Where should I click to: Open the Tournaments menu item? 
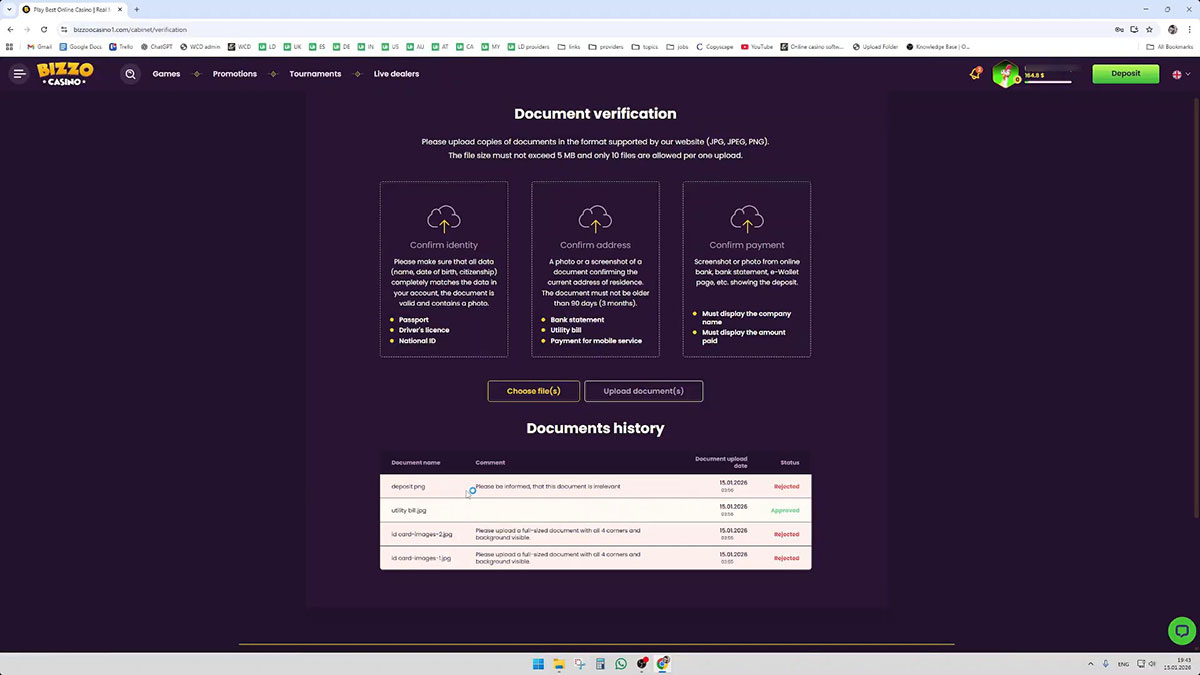pos(315,74)
